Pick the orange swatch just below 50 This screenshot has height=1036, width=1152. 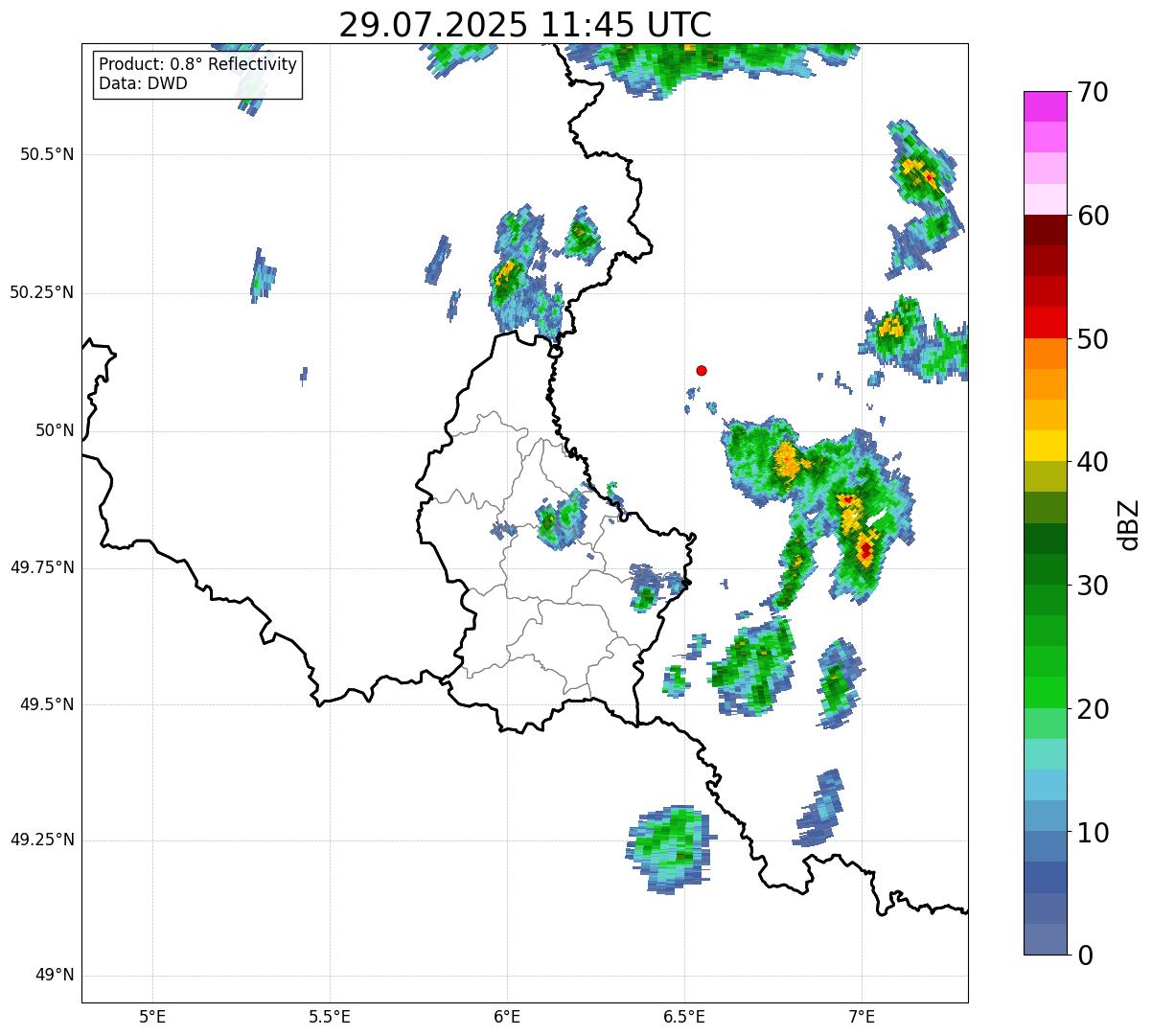coord(1045,353)
